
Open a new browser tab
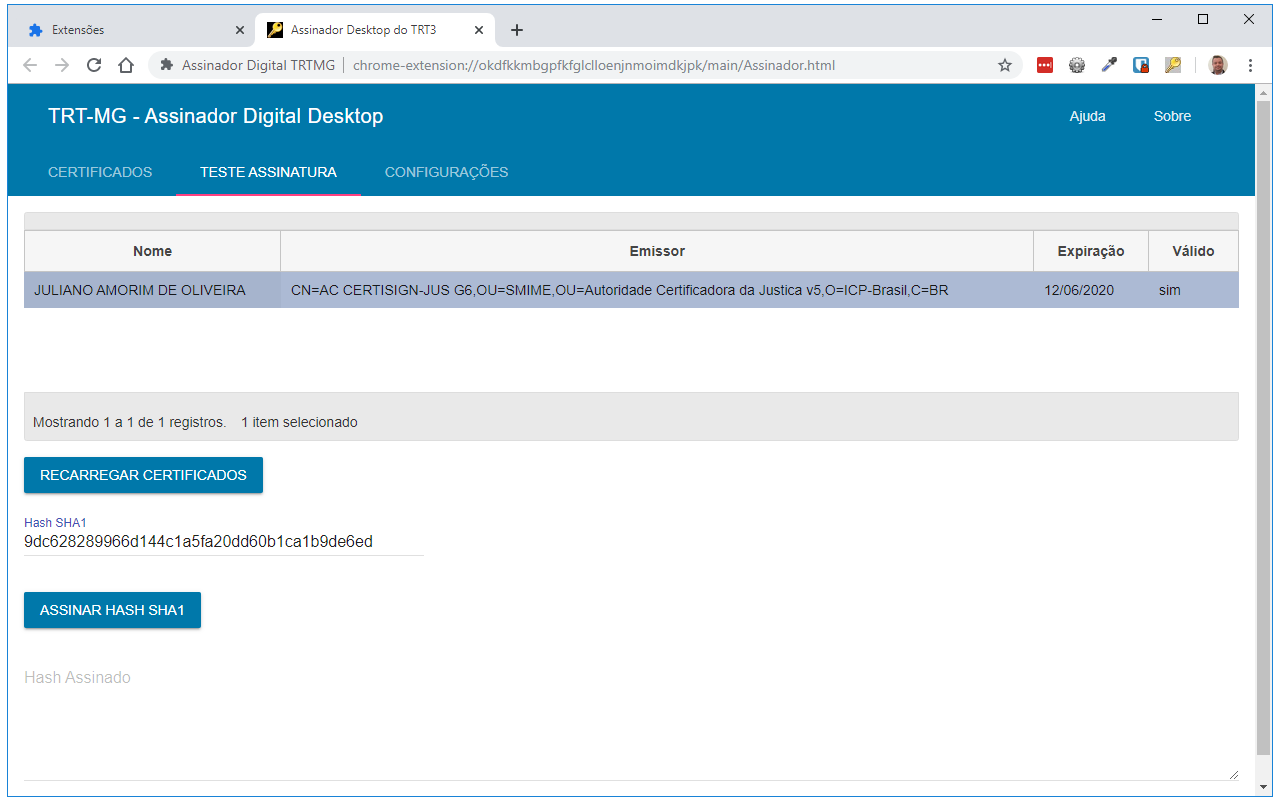[x=517, y=30]
